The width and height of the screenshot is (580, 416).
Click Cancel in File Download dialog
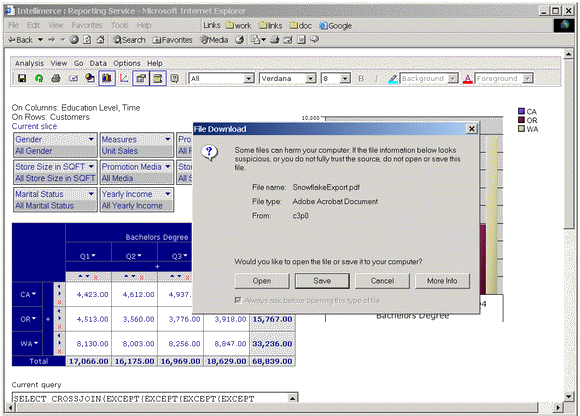[382, 281]
